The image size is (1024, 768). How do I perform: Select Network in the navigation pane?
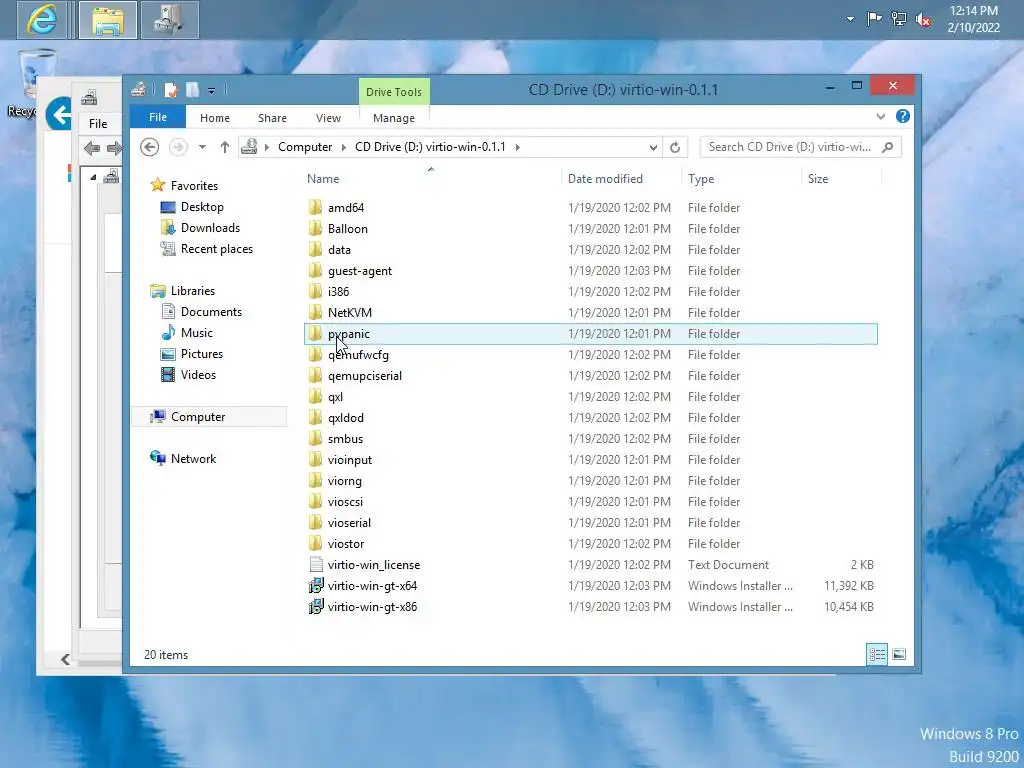(x=193, y=458)
